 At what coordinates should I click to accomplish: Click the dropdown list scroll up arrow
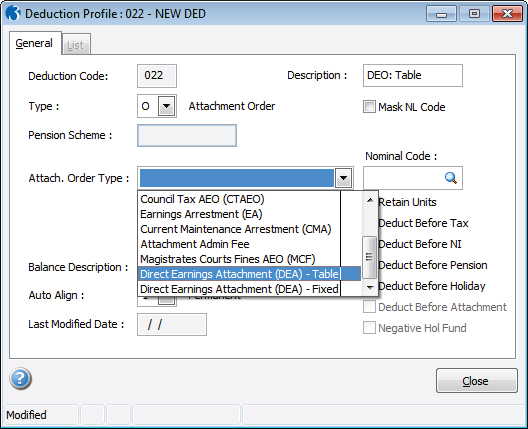click(370, 200)
